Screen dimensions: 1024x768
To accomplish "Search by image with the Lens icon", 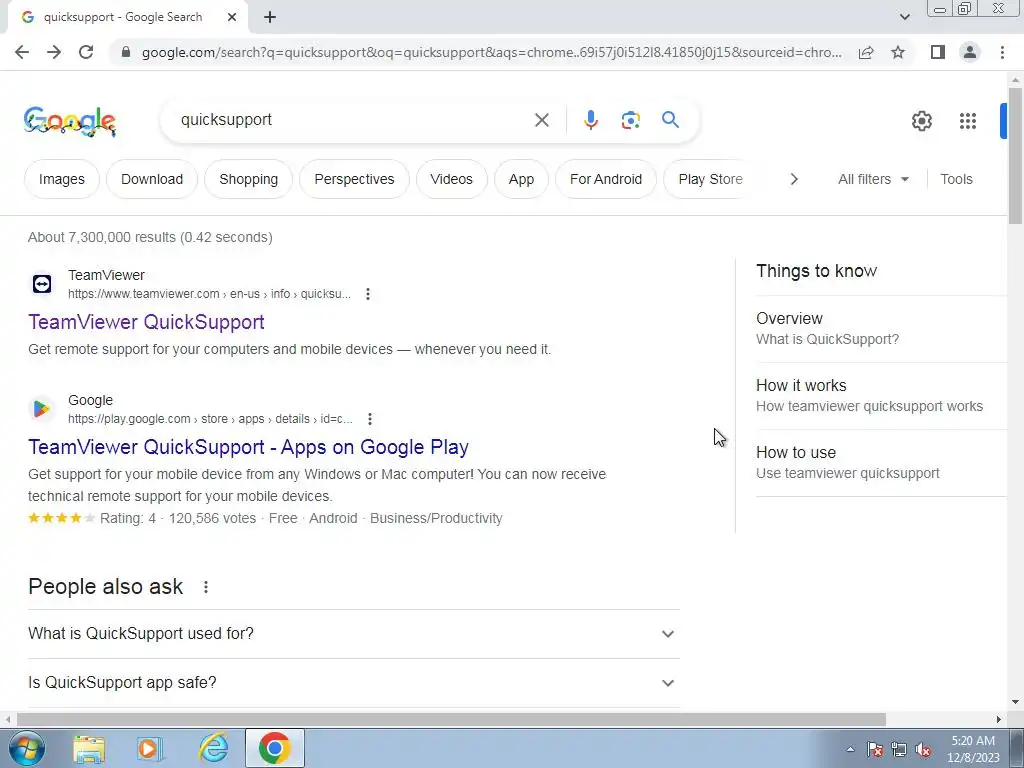I will pos(630,120).
